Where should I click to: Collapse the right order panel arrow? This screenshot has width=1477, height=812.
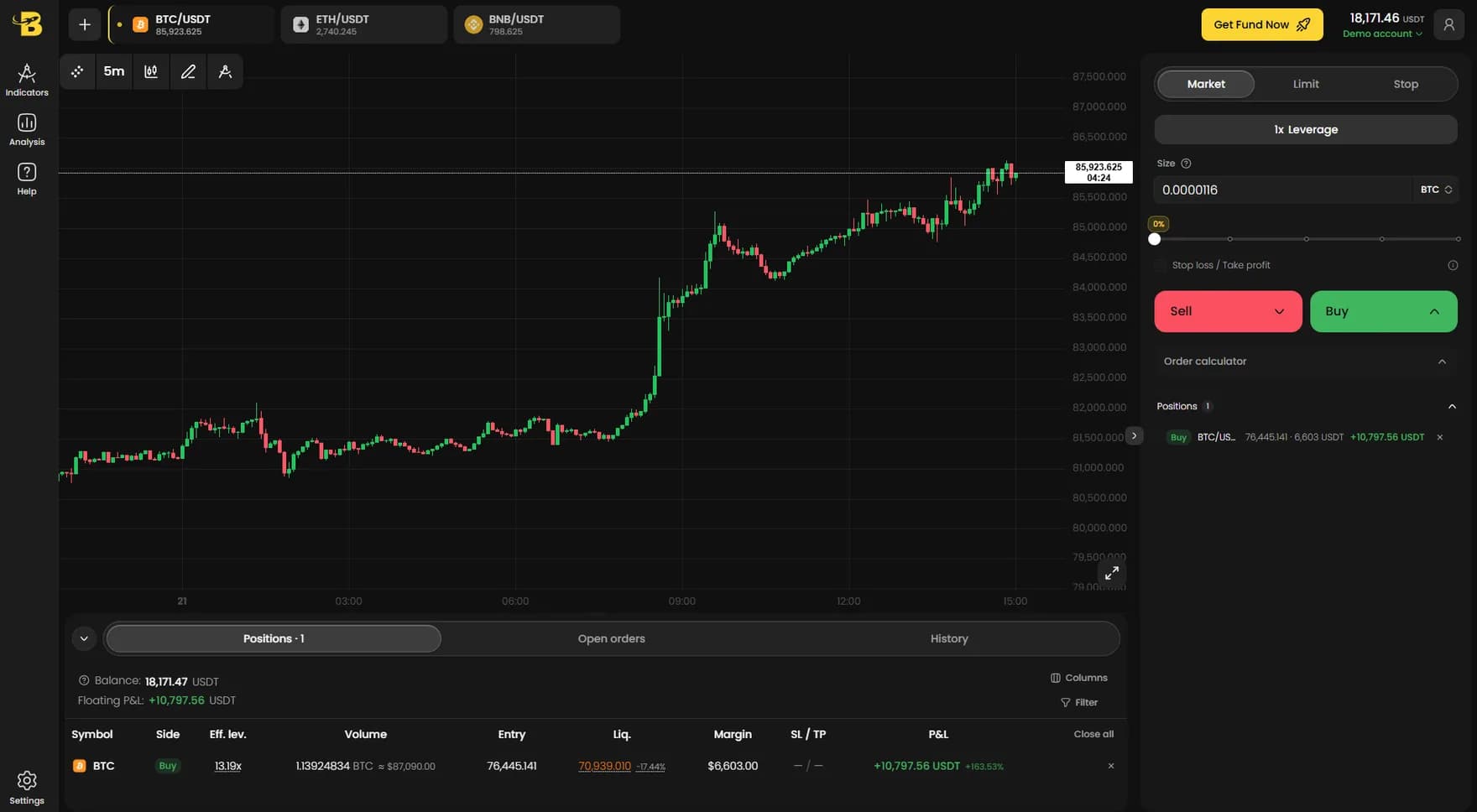pyautogui.click(x=1134, y=435)
